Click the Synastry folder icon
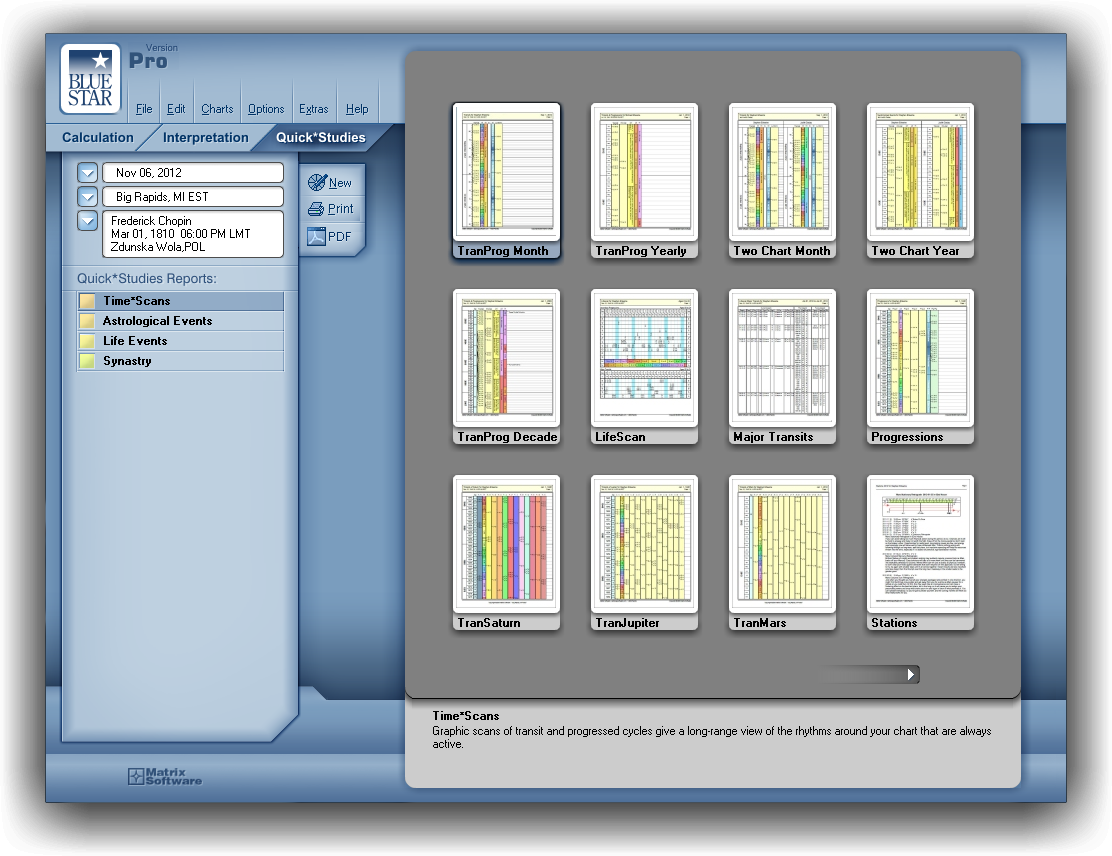The height and width of the screenshot is (856, 1112). [x=87, y=360]
